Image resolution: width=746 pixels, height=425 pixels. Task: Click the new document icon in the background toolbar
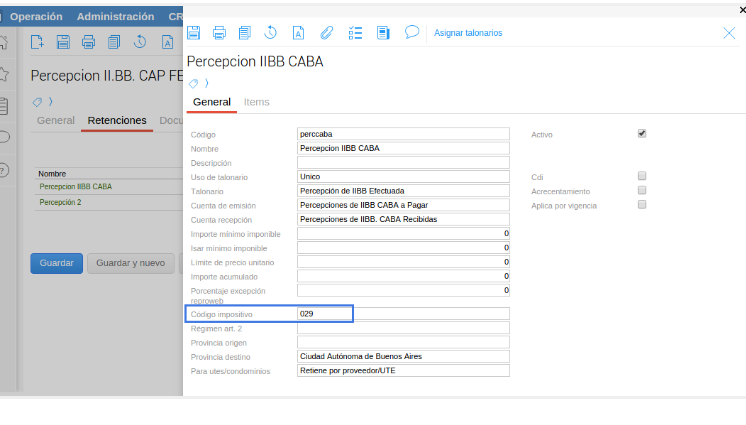37,42
